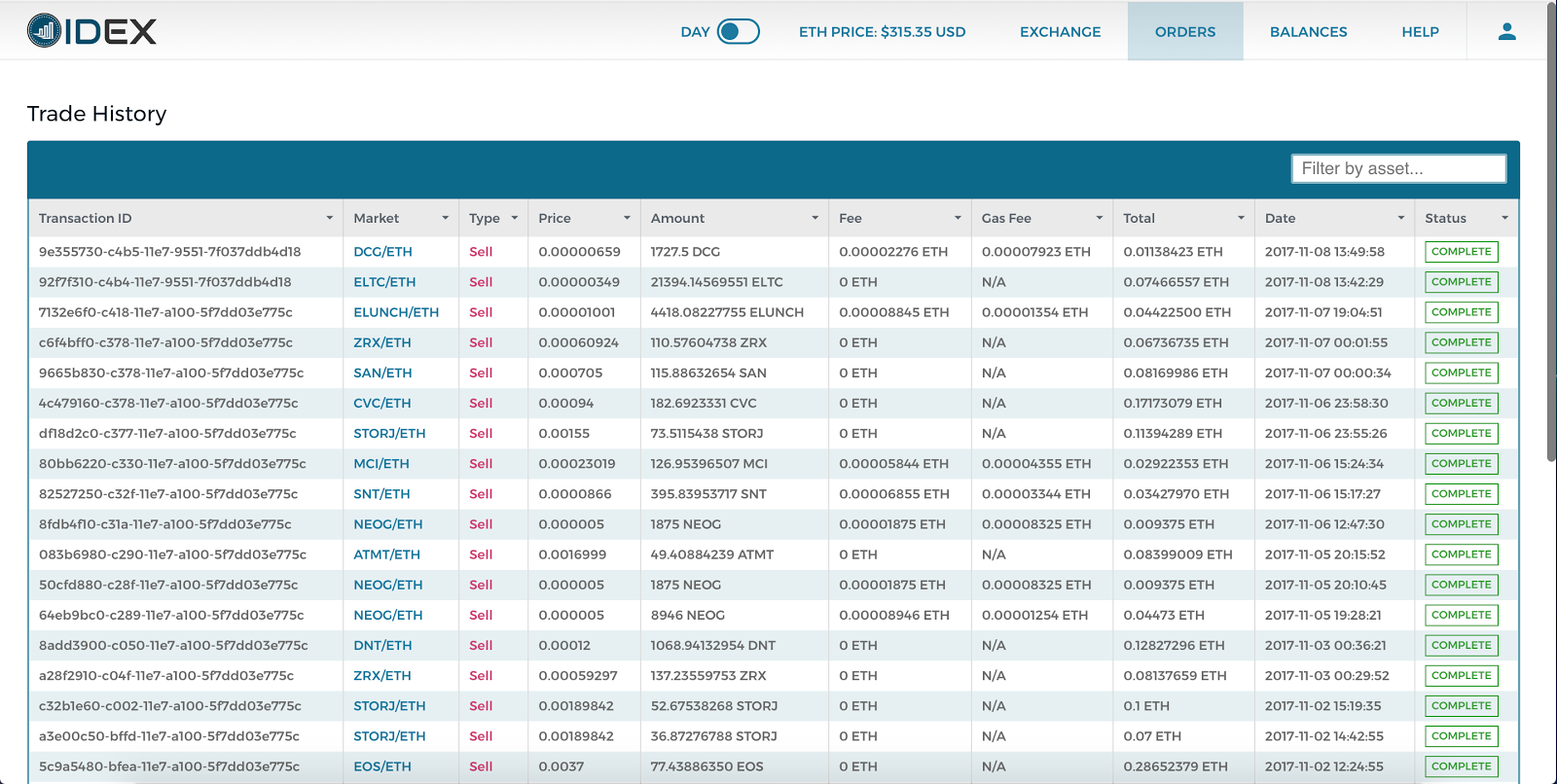Select transaction ID 5c9a5480-bfea-11e7-a100-5f7dd03e775c
The width and height of the screenshot is (1557, 784).
coord(169,766)
